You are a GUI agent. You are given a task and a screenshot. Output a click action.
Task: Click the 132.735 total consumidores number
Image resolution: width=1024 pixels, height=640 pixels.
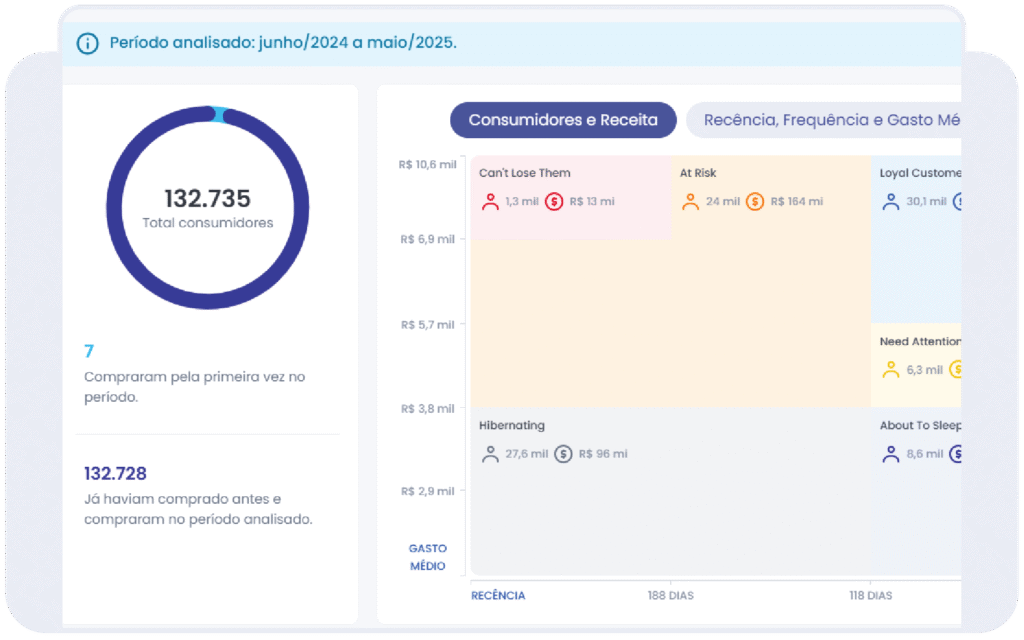[208, 198]
